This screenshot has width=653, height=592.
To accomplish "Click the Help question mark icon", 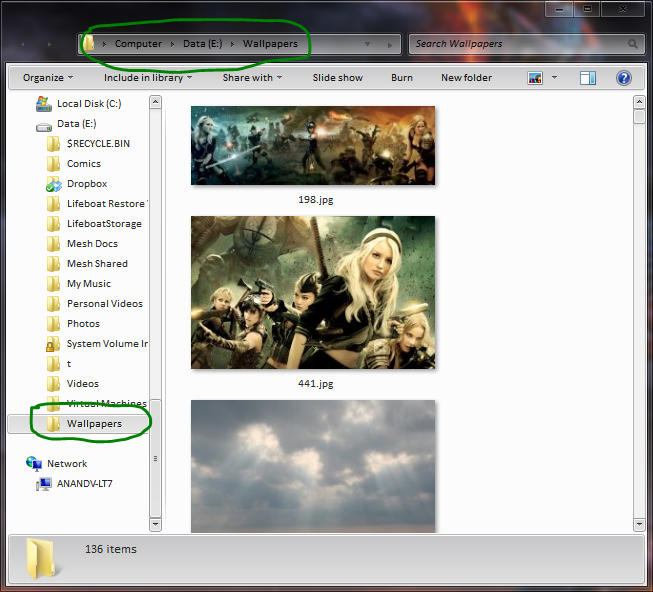I will tap(623, 78).
